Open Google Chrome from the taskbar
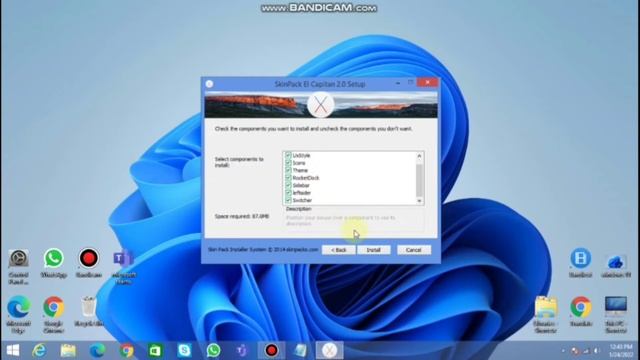 [x=126, y=350]
